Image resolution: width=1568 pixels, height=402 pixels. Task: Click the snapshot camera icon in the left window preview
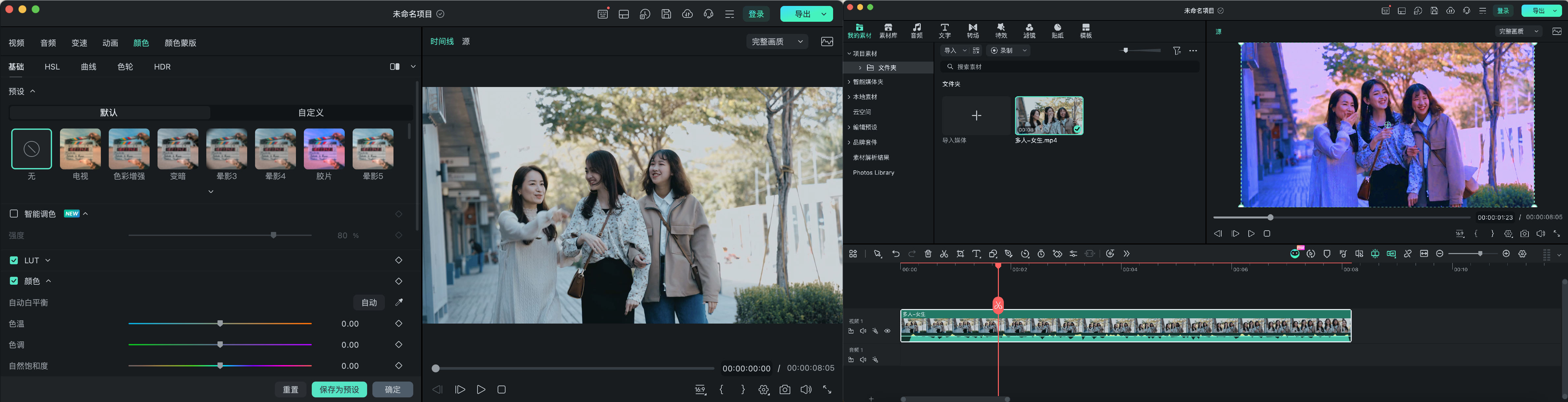[x=785, y=389]
